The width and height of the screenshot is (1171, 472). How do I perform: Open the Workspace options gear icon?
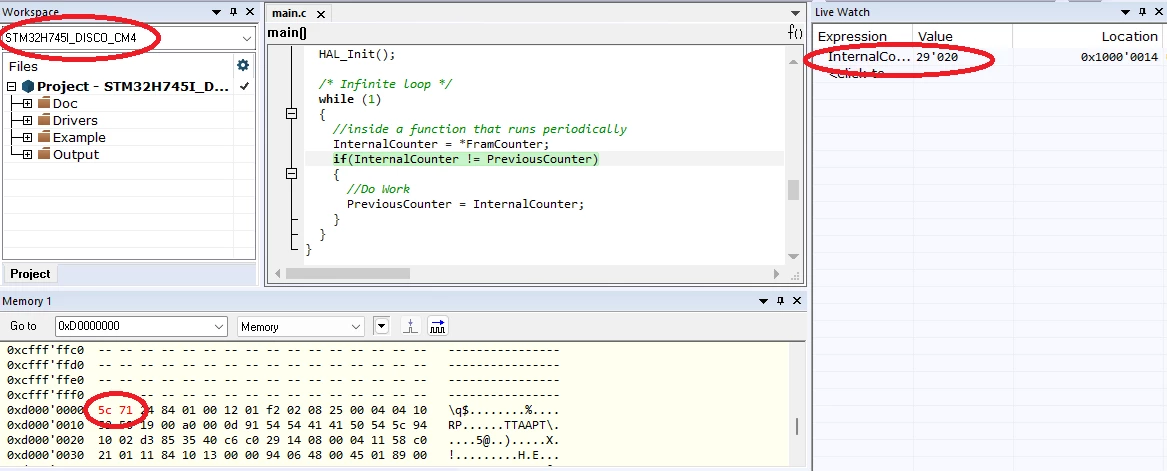[243, 66]
